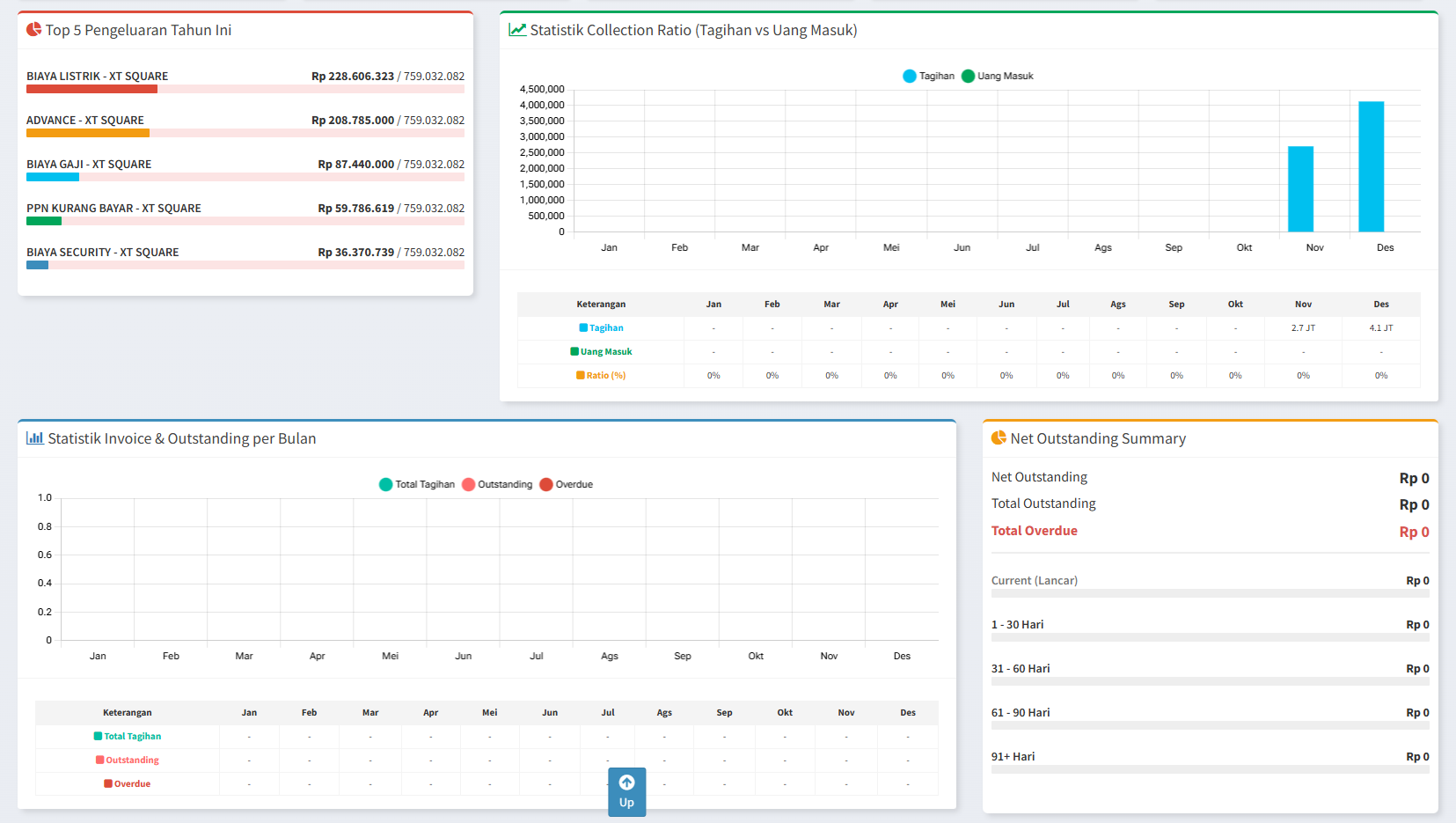Click the pie icon beside Net Outstanding Summary
1456x823 pixels.
click(999, 438)
